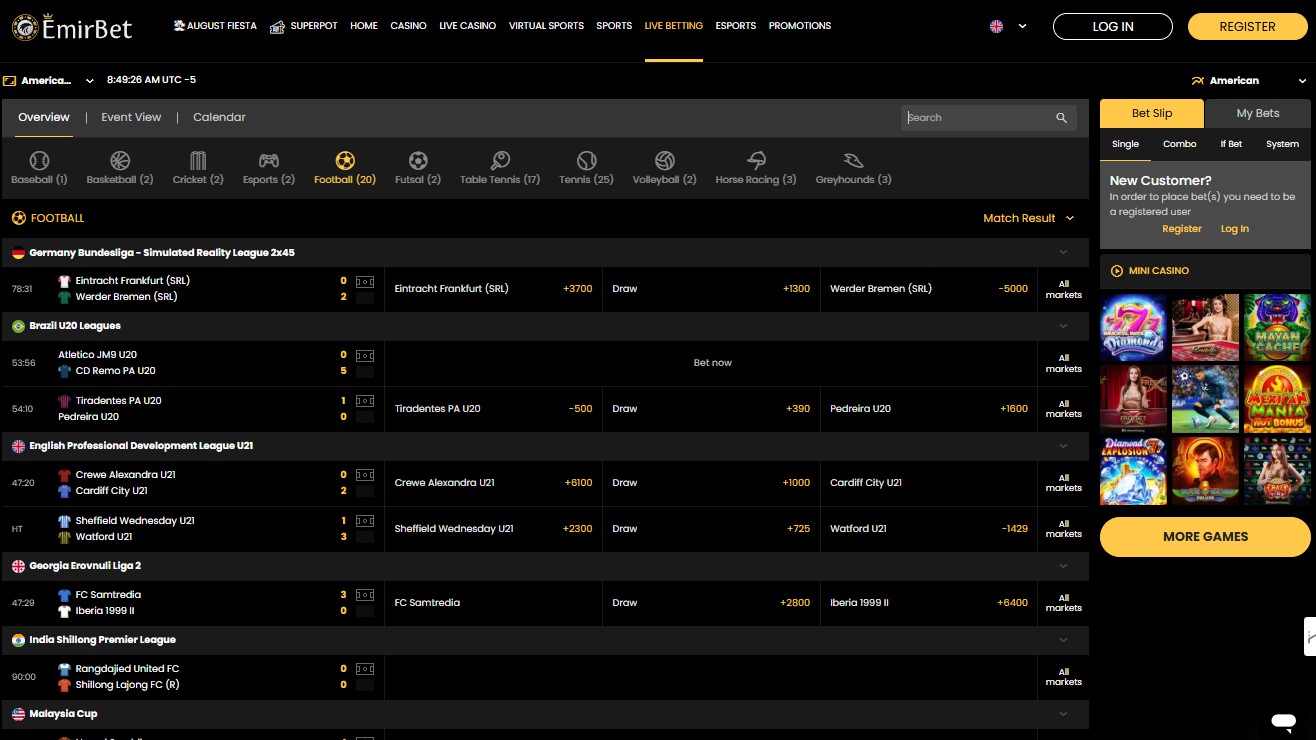Open the Promotions menu item
The width and height of the screenshot is (1316, 740).
click(800, 26)
